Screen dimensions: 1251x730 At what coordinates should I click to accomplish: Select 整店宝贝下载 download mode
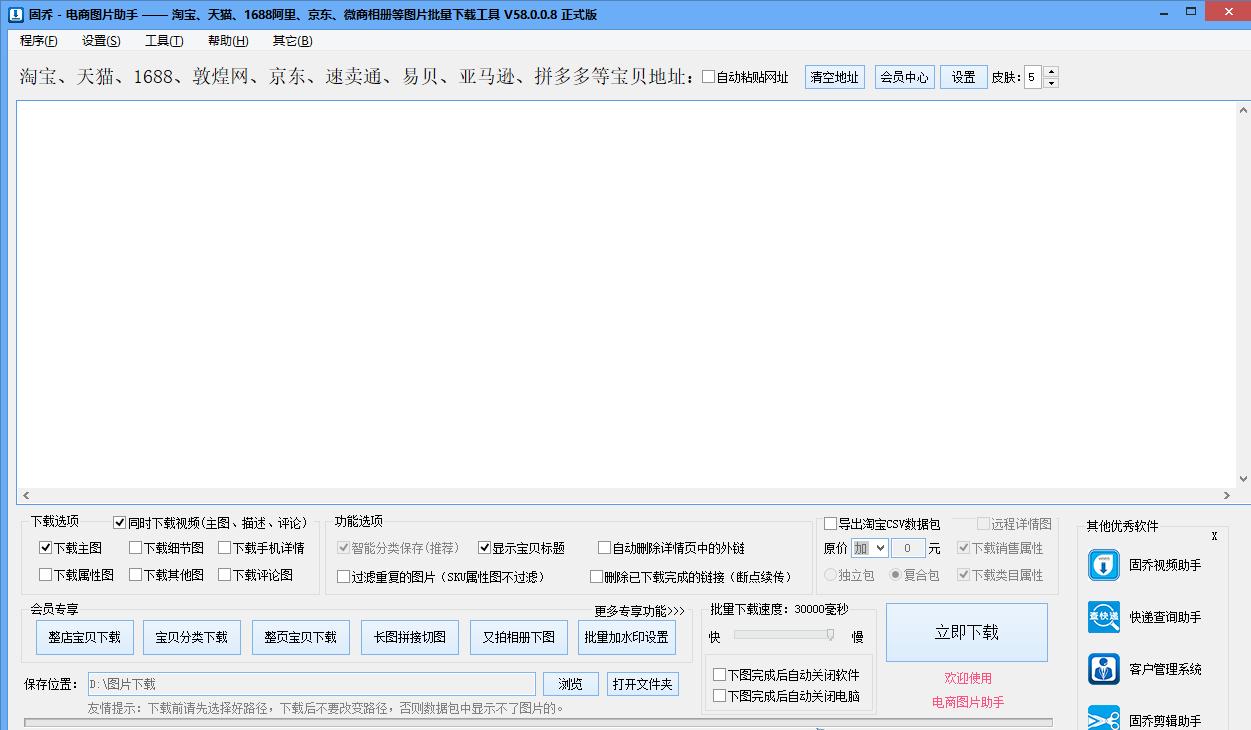pyautogui.click(x=84, y=636)
